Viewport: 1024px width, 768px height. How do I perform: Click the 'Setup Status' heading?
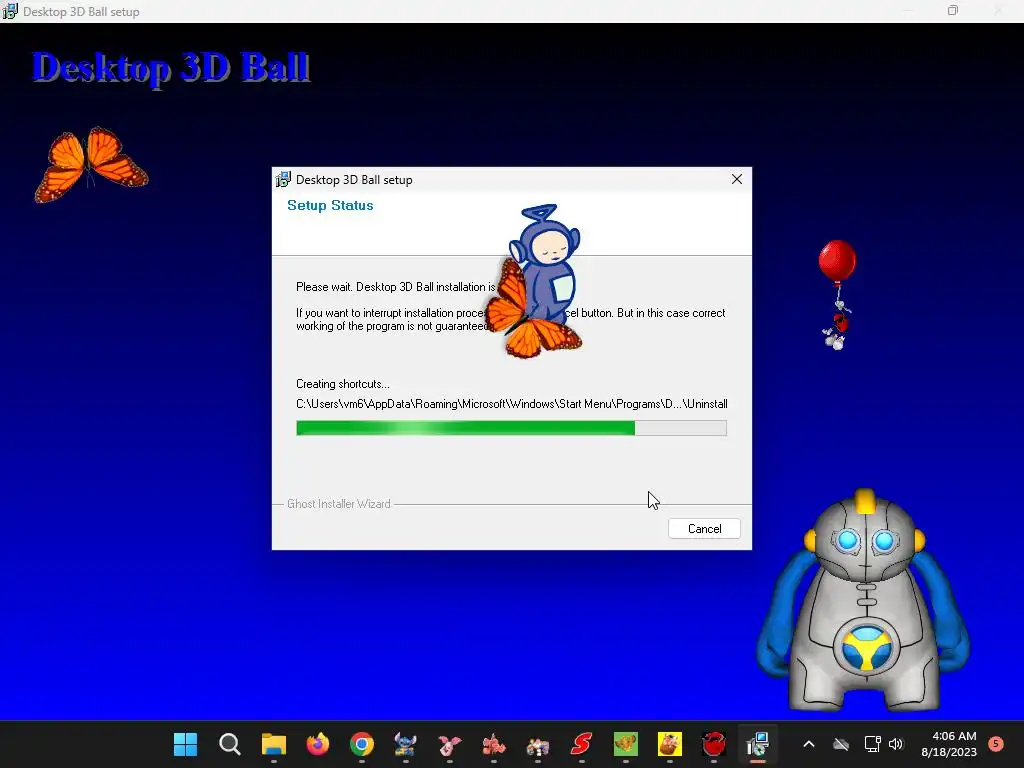pos(330,205)
